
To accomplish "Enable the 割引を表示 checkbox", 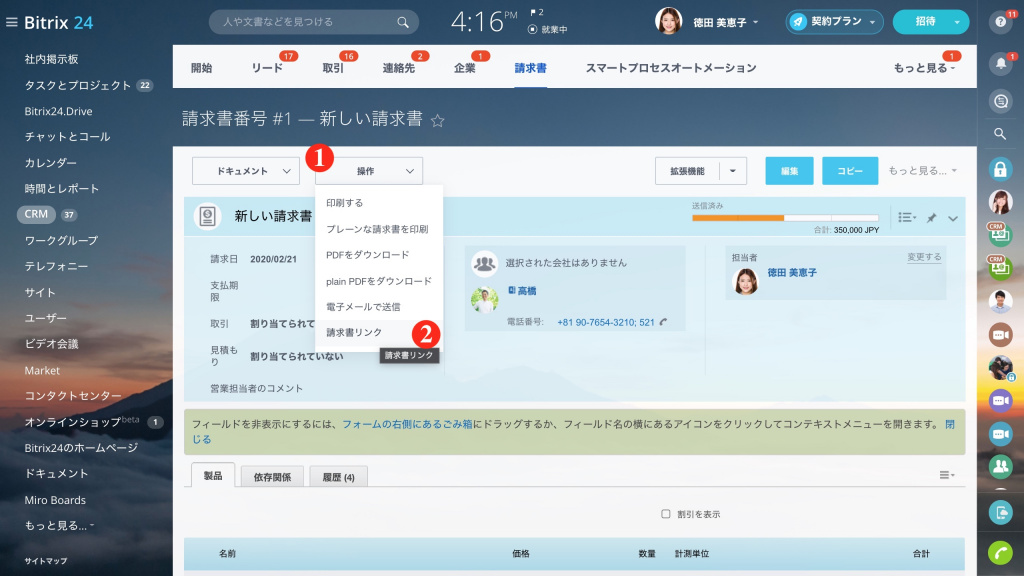I will [x=666, y=514].
